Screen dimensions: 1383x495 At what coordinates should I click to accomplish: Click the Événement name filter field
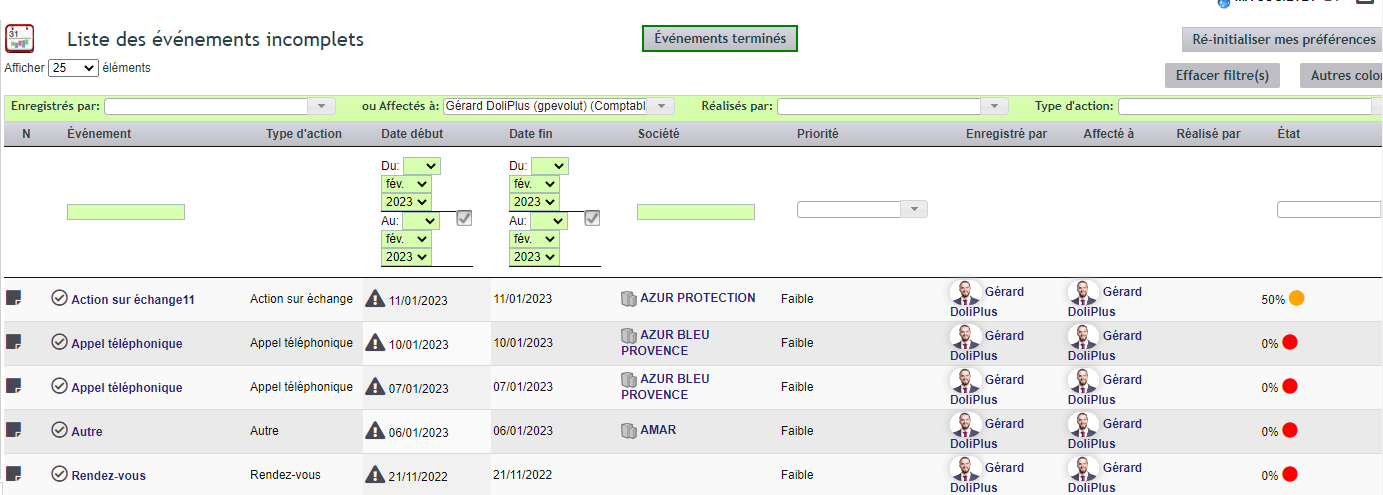point(126,212)
